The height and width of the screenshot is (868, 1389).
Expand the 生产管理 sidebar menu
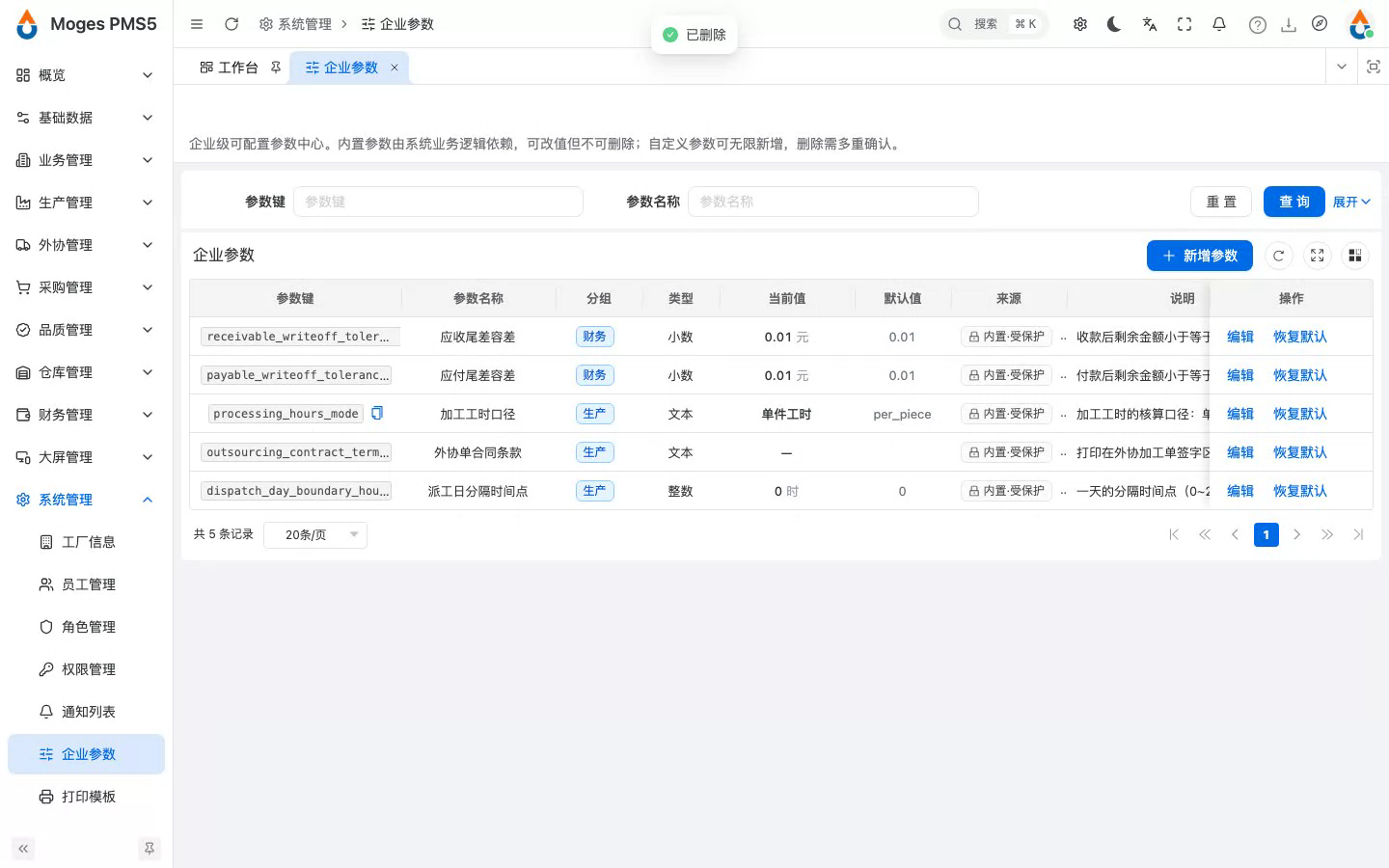pyautogui.click(x=86, y=203)
